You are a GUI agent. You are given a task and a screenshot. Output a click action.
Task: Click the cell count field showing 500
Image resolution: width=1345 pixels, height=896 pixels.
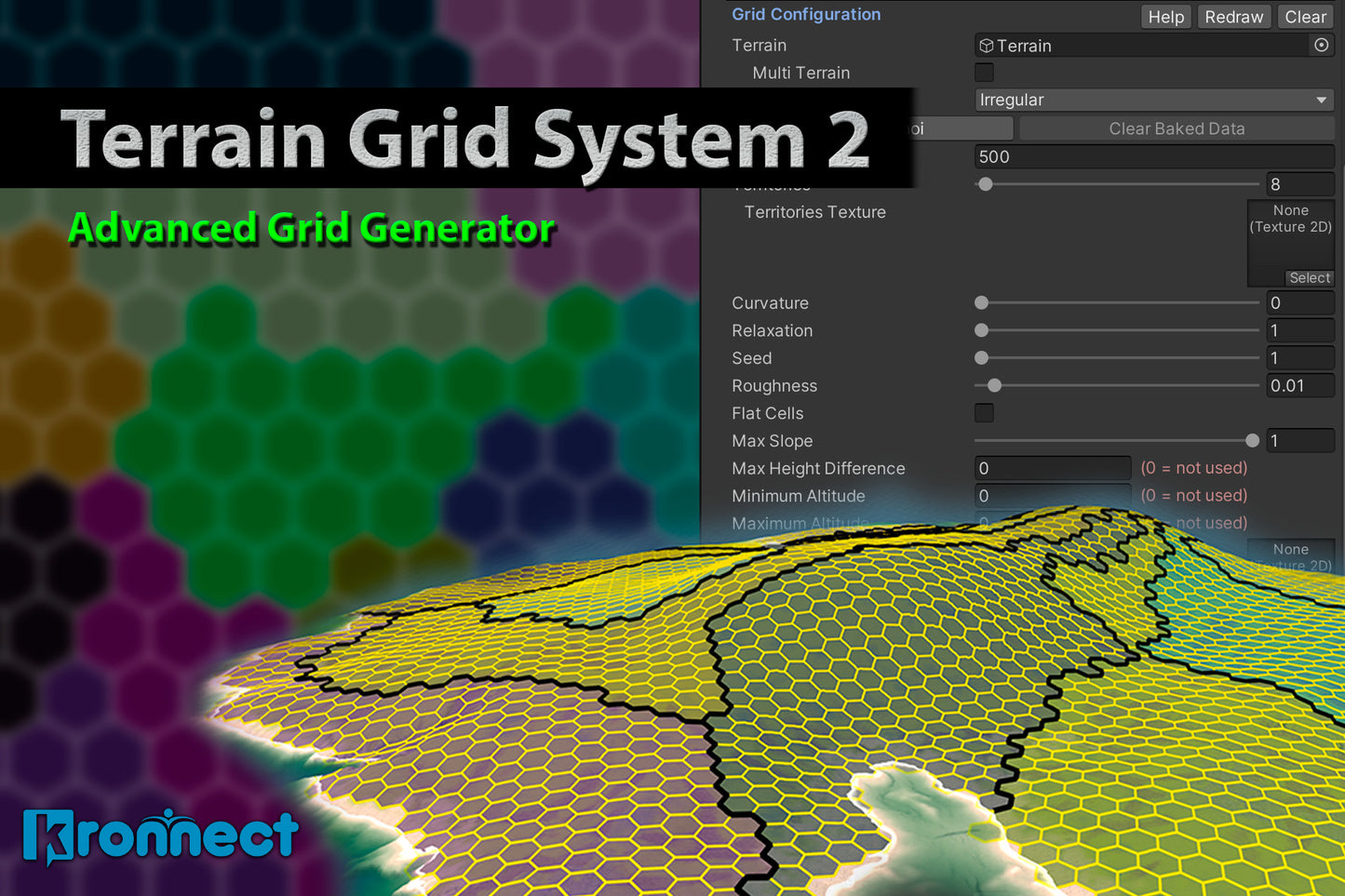point(1152,157)
